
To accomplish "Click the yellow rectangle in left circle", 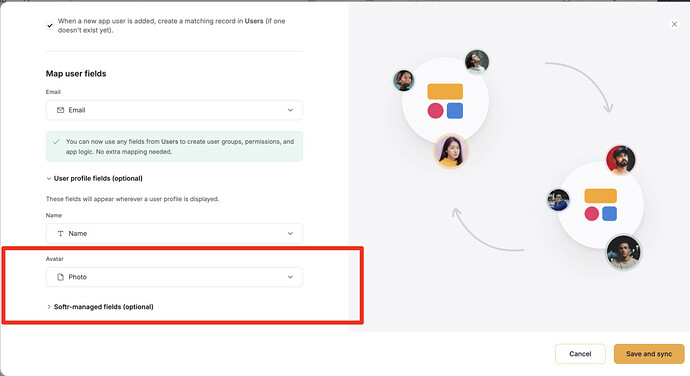I will 445,92.
